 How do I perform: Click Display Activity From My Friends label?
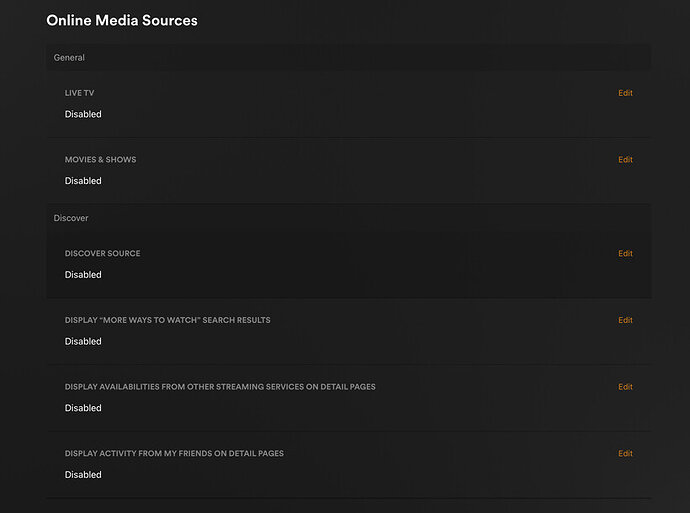pos(174,454)
